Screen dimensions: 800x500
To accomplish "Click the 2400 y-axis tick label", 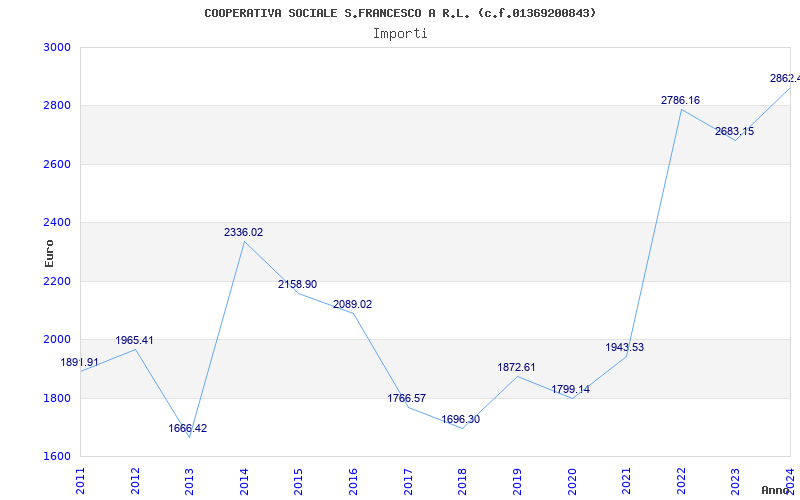I will [x=56, y=222].
